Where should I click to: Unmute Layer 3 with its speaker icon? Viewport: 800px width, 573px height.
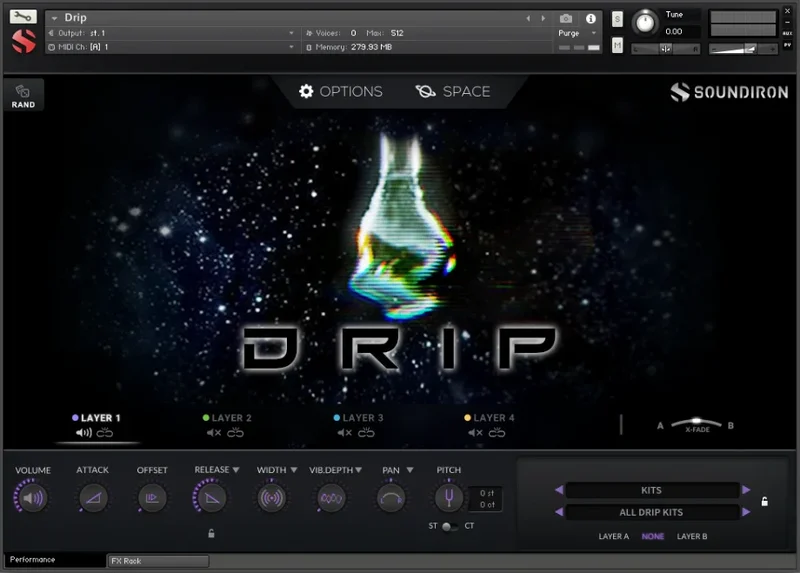pos(344,433)
